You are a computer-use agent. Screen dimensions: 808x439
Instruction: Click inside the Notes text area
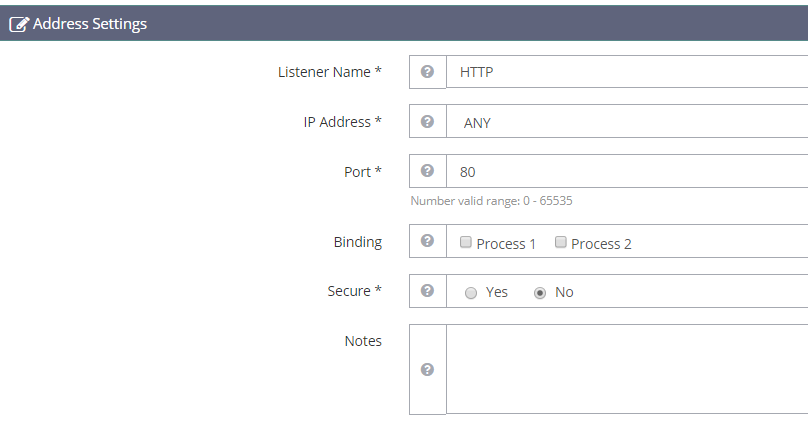(x=627, y=369)
